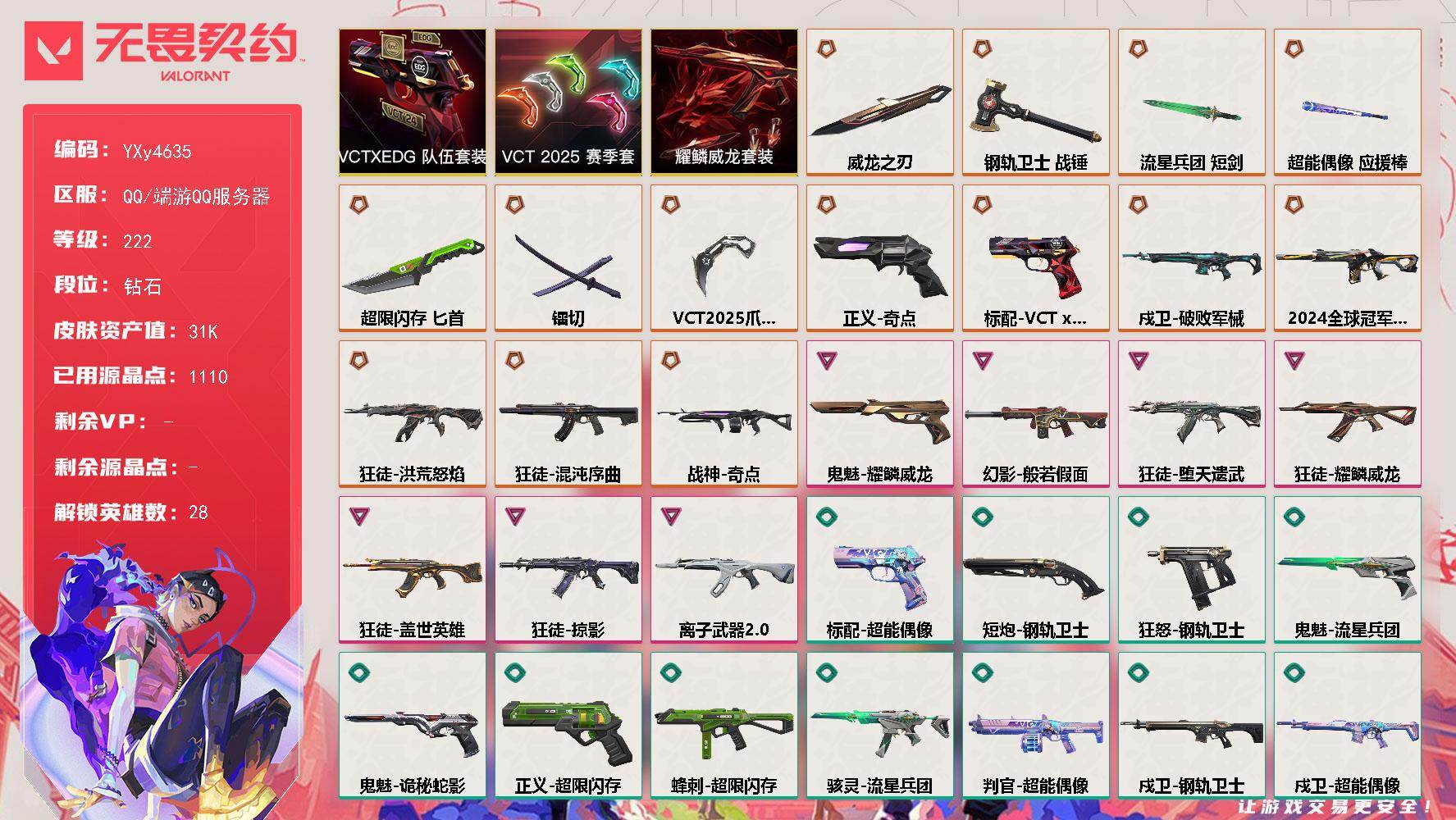1456x820 pixels.
Task: Click tier badge on 鬼魅-耀鳞威龙 card
Action: click(x=827, y=360)
